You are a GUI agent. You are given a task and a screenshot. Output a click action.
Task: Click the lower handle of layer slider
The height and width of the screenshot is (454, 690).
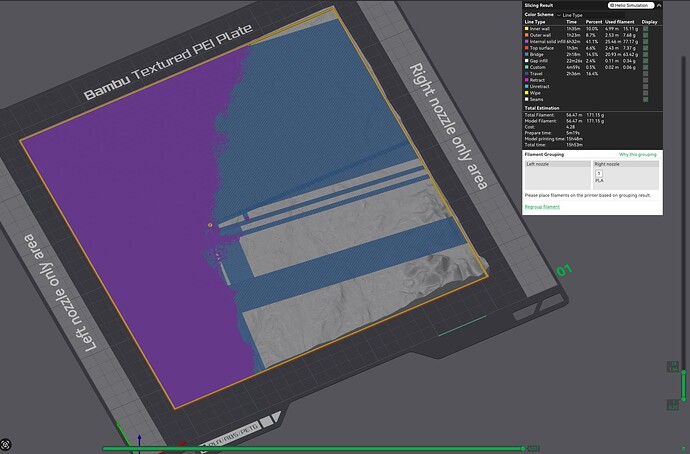(684, 399)
